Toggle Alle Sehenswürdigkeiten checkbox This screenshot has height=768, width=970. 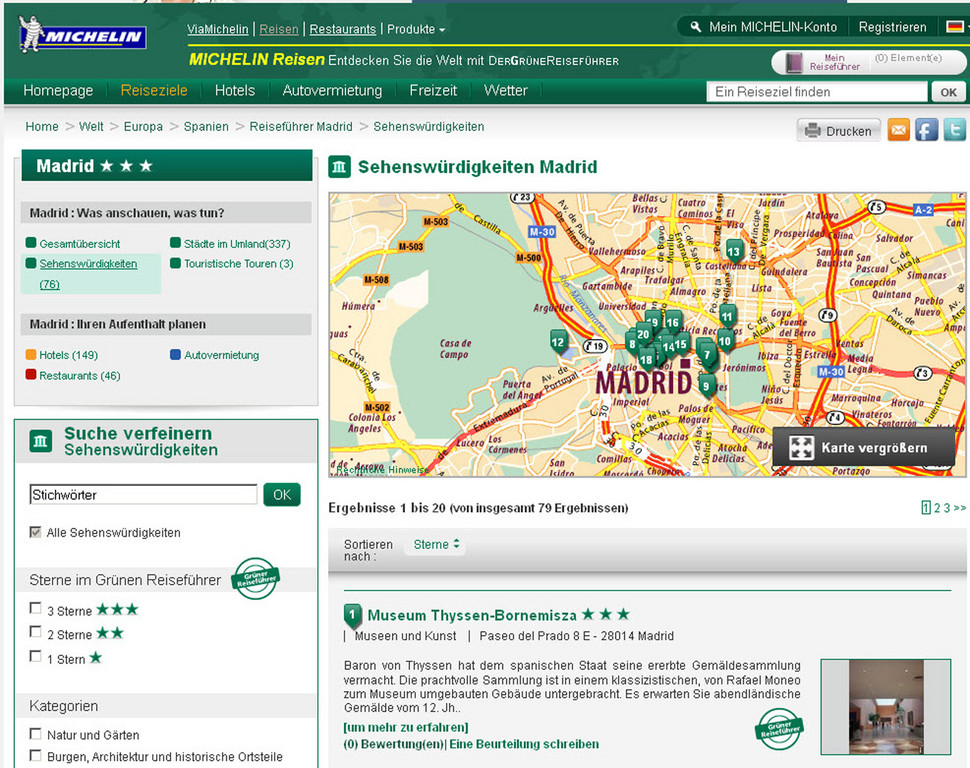[35, 532]
